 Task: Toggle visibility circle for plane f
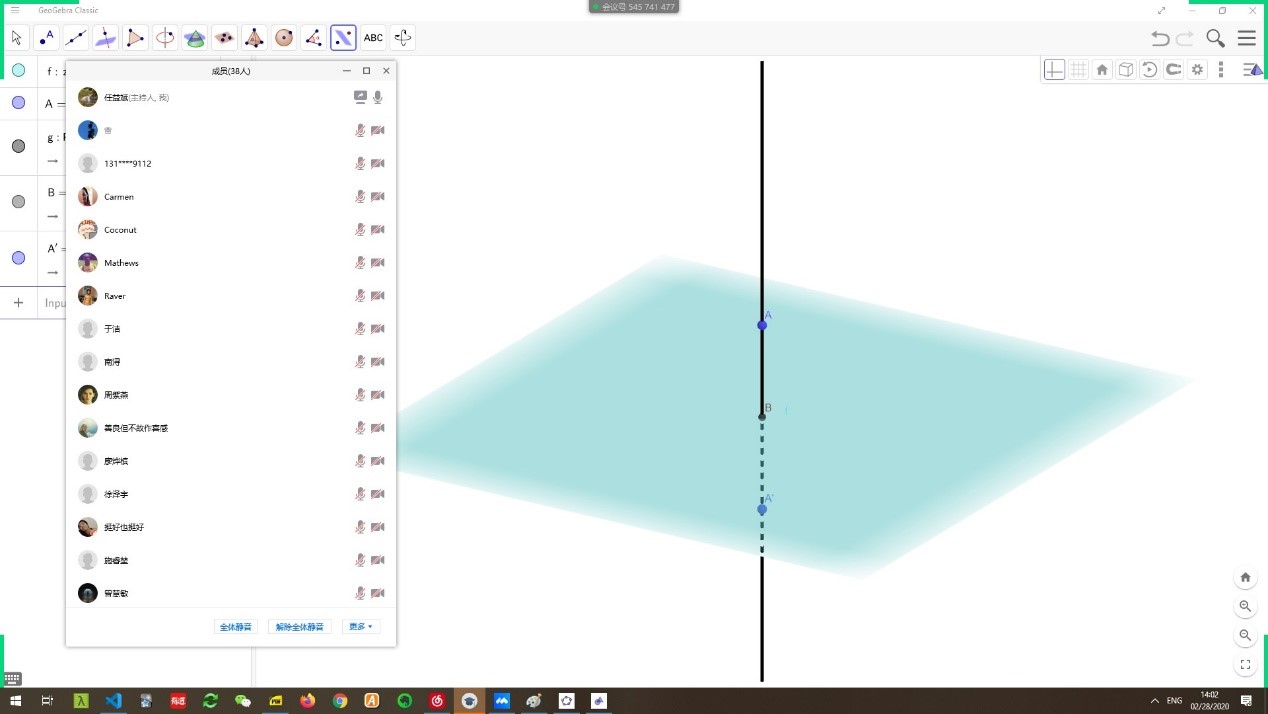click(18, 71)
